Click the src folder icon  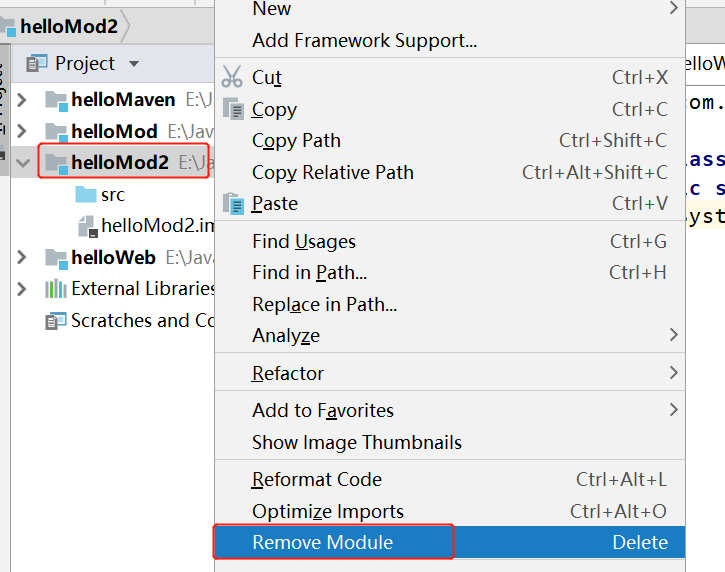pos(86,195)
